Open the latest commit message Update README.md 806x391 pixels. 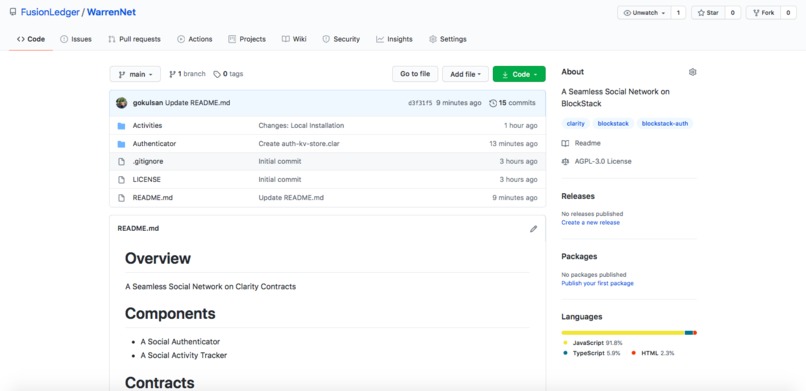click(197, 103)
